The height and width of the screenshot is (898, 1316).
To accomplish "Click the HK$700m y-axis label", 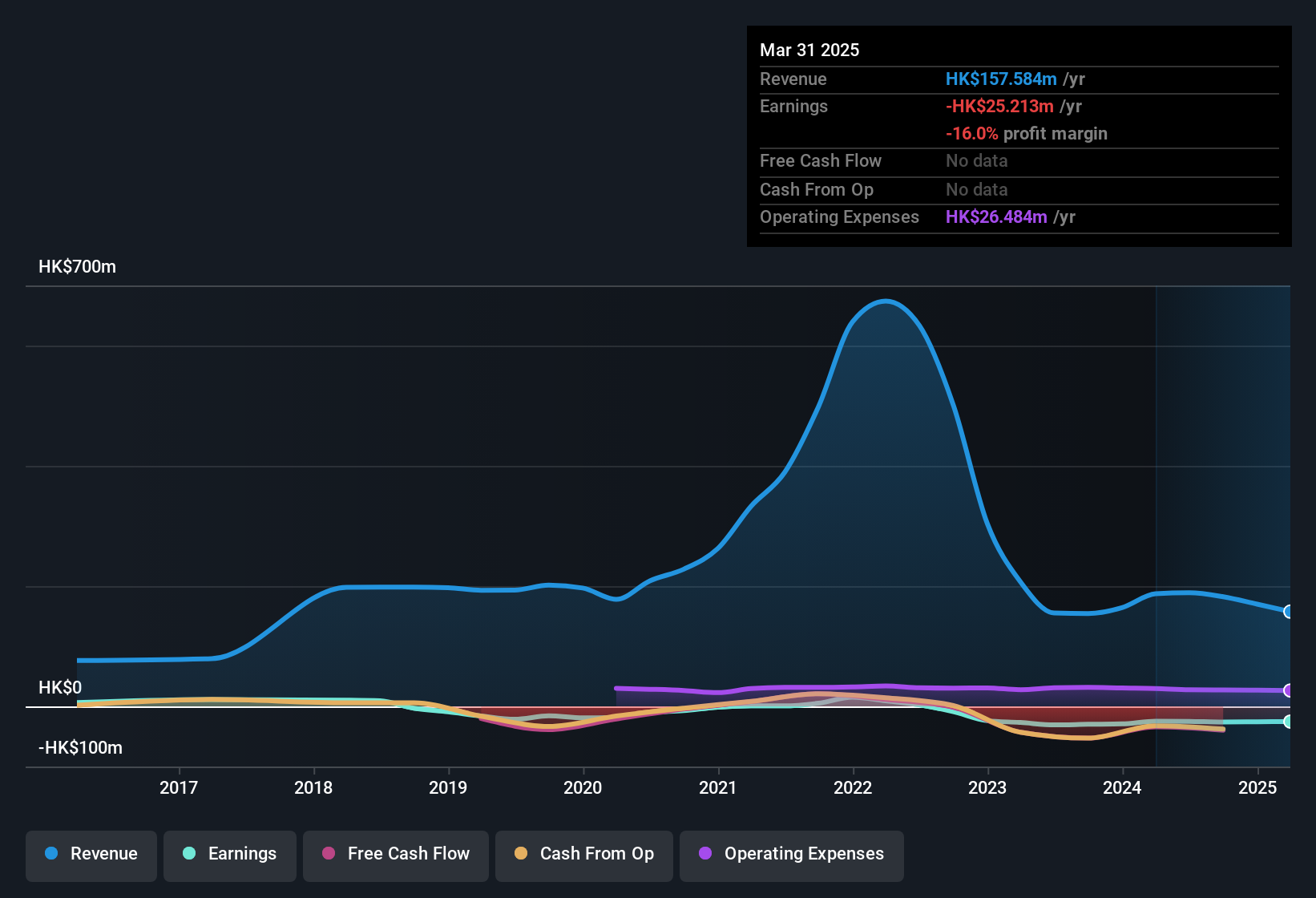I will pyautogui.click(x=77, y=267).
